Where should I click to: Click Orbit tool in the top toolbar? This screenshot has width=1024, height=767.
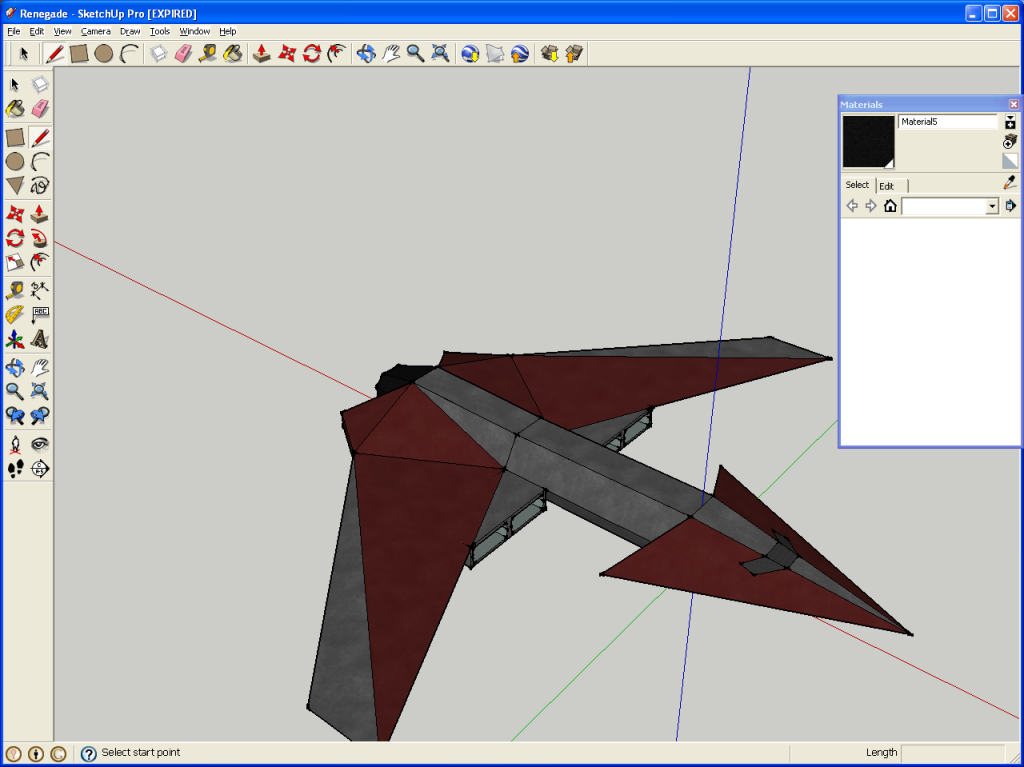[x=366, y=54]
